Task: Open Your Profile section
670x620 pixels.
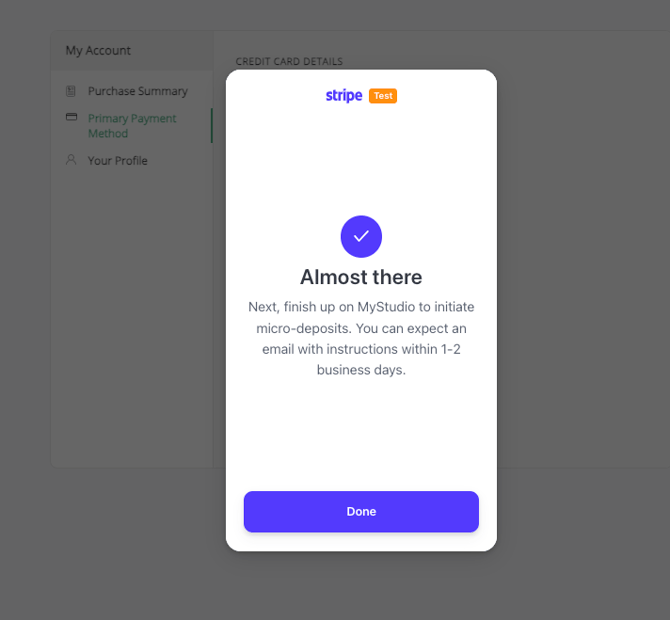Action: pyautogui.click(x=118, y=161)
